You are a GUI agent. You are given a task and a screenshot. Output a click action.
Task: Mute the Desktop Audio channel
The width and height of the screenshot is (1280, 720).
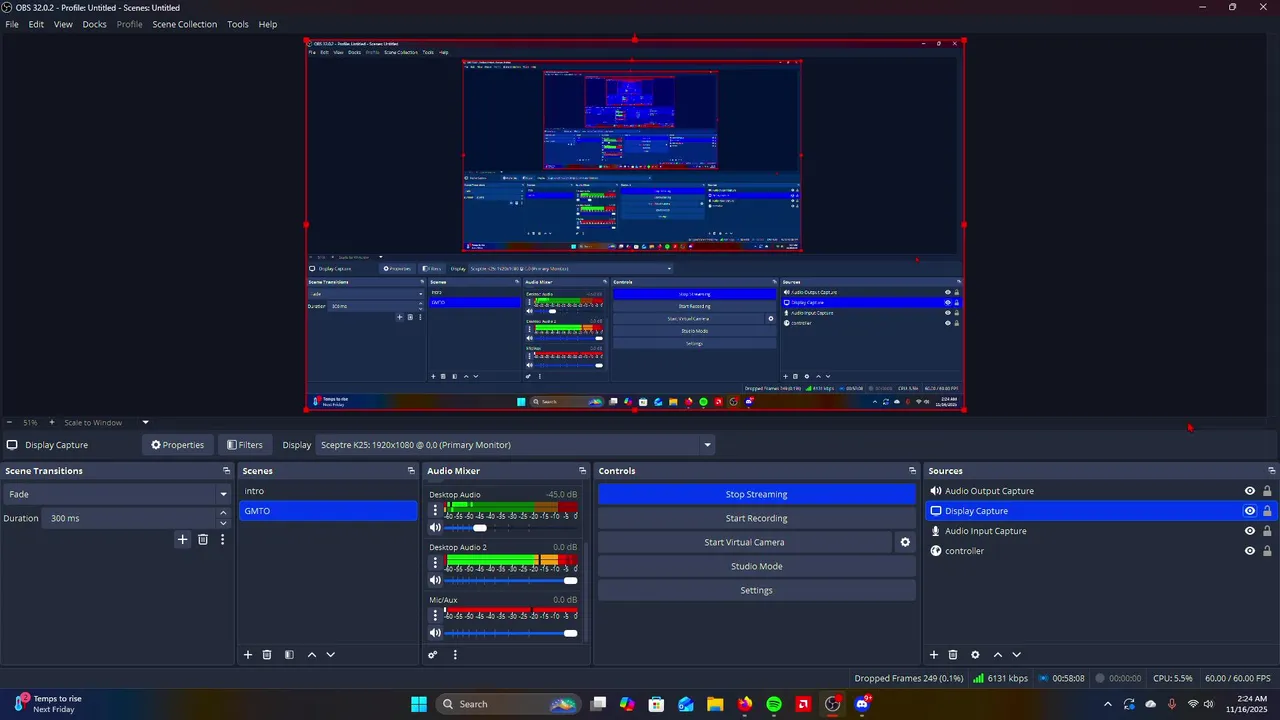pos(435,528)
